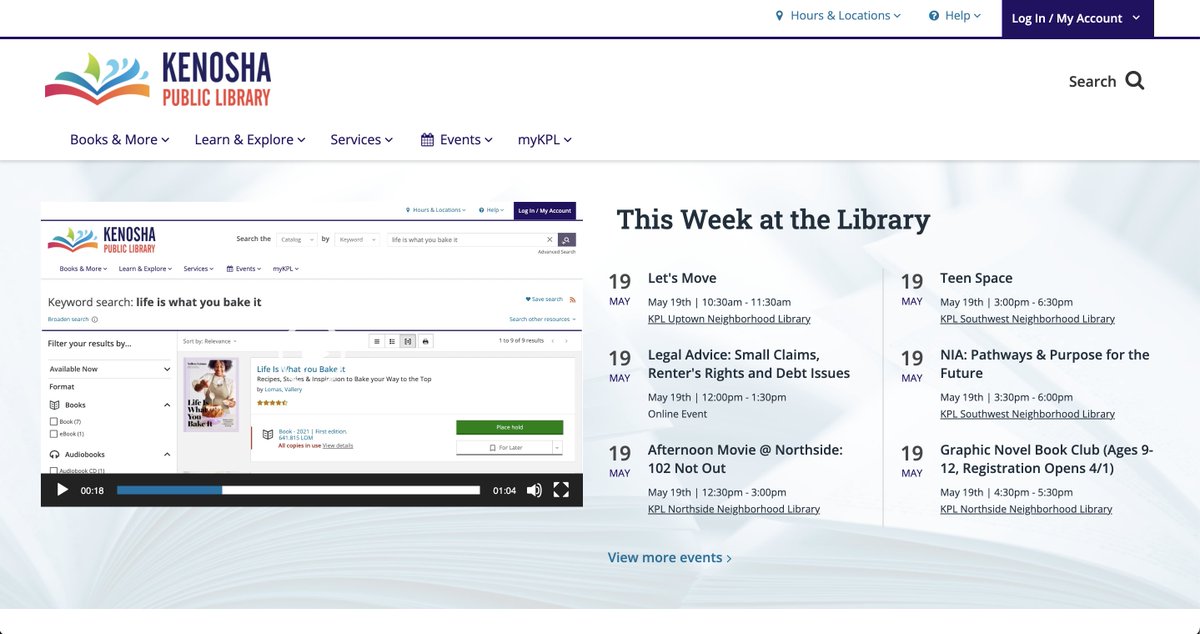Play the tutorial video
The image size is (1200, 634).
point(62,490)
